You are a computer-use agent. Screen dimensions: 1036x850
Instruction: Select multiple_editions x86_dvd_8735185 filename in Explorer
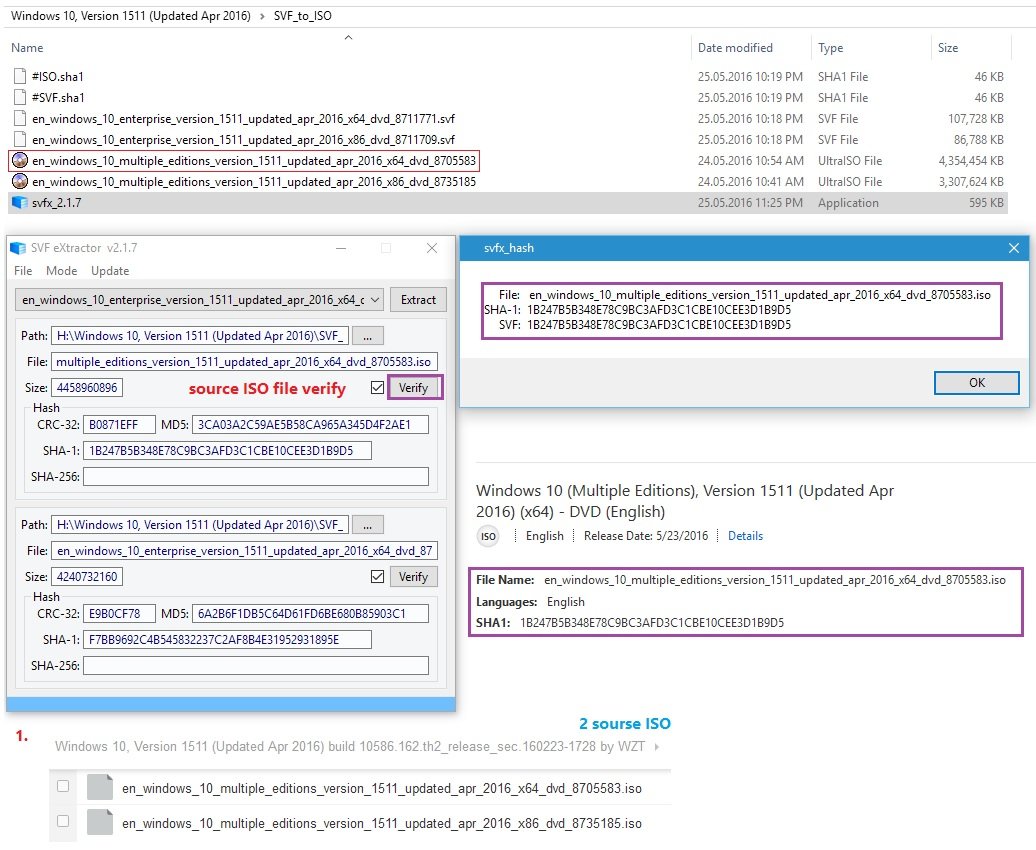pos(254,182)
